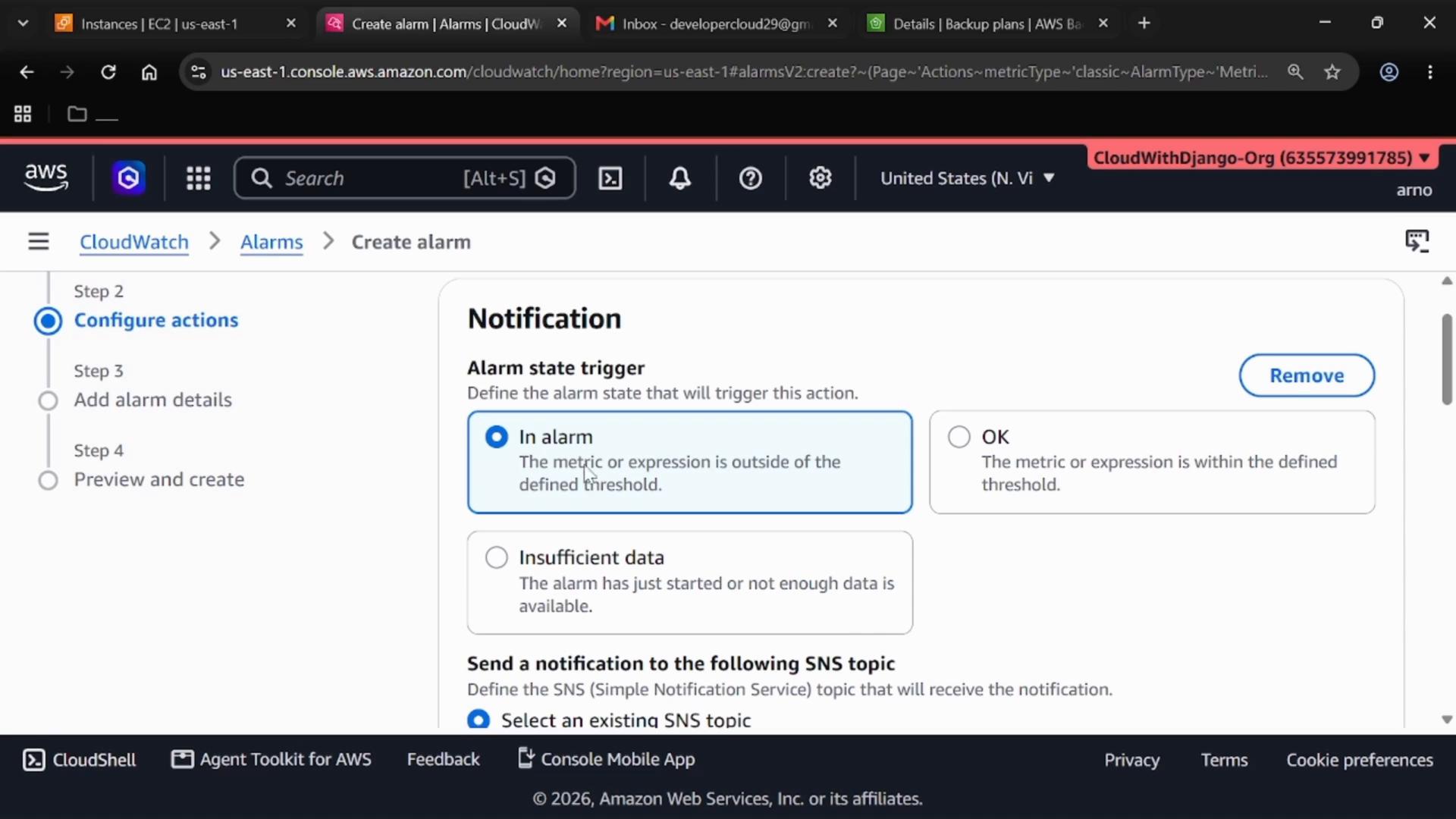Click the browser address bar URL
The height and width of the screenshot is (819, 1456).
pyautogui.click(x=743, y=72)
